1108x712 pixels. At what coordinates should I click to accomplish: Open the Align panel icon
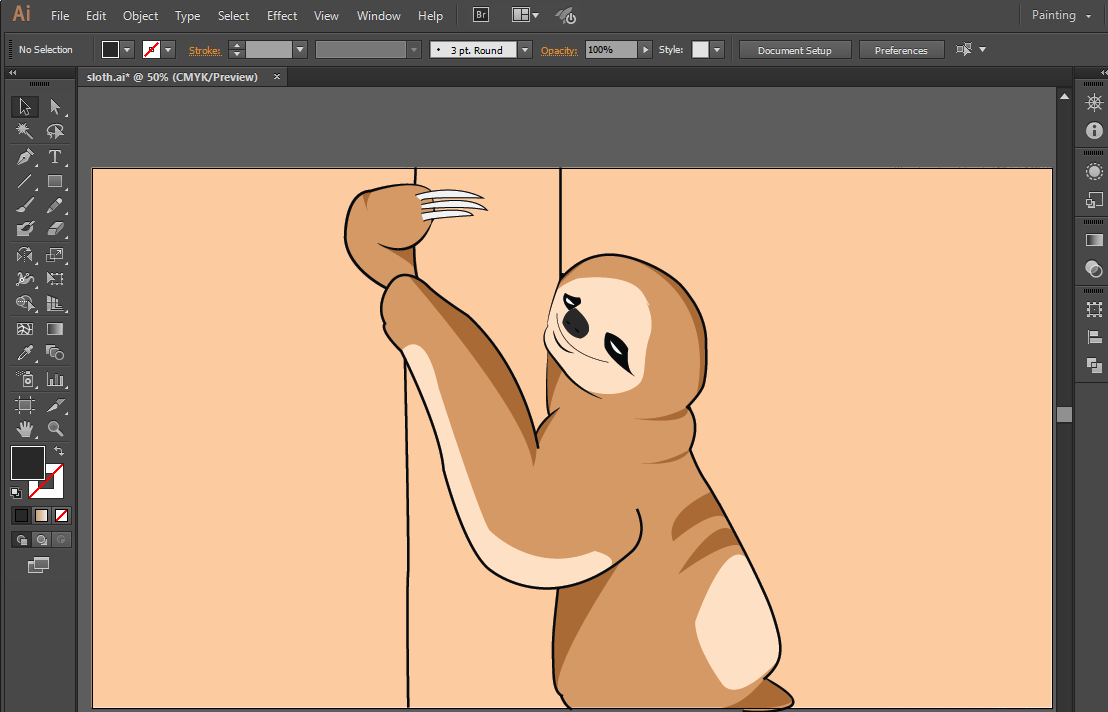click(x=1094, y=338)
